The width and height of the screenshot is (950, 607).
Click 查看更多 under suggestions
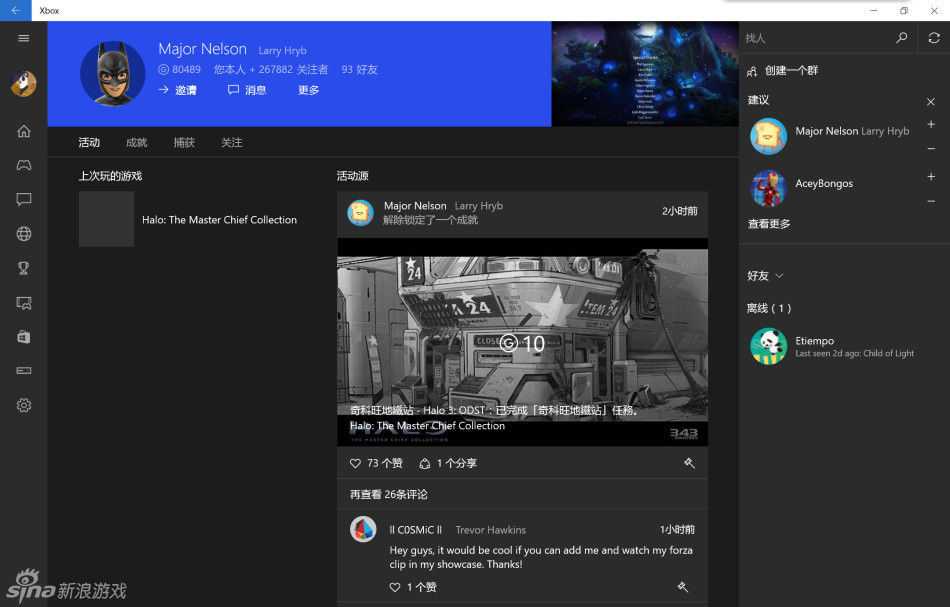point(769,224)
